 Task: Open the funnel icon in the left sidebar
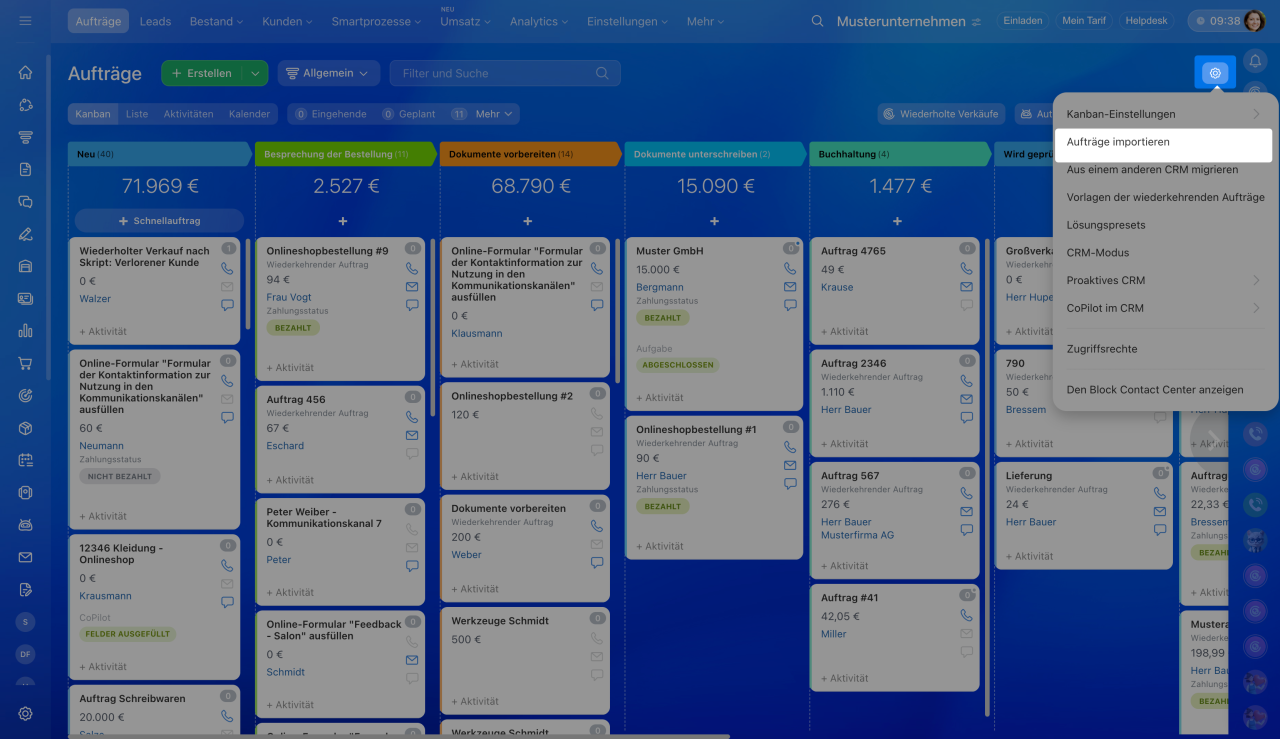[25, 137]
